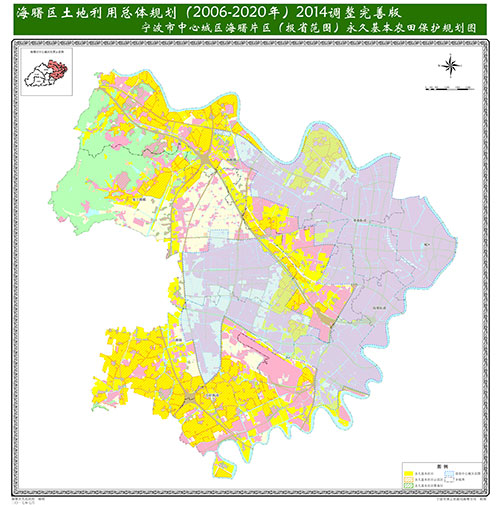Open the locator inset map thumbnail
Image resolution: width=500 pixels, height=505 pixels.
click(47, 72)
